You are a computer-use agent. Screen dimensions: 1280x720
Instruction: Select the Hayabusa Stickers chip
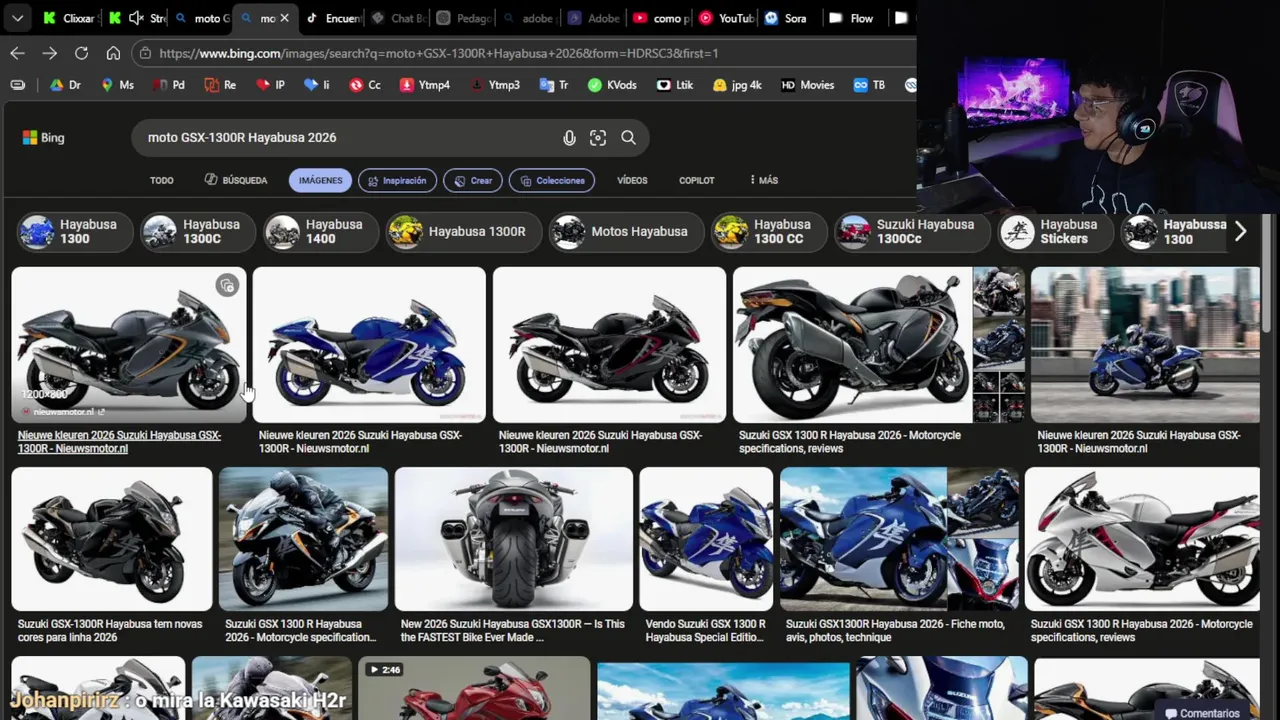[x=1055, y=232]
